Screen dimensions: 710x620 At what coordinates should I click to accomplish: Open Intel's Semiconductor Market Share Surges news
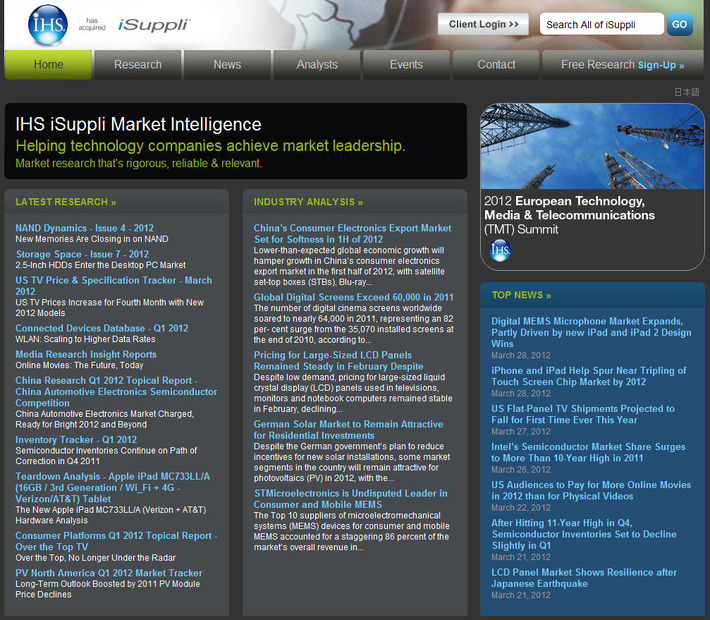(x=588, y=452)
